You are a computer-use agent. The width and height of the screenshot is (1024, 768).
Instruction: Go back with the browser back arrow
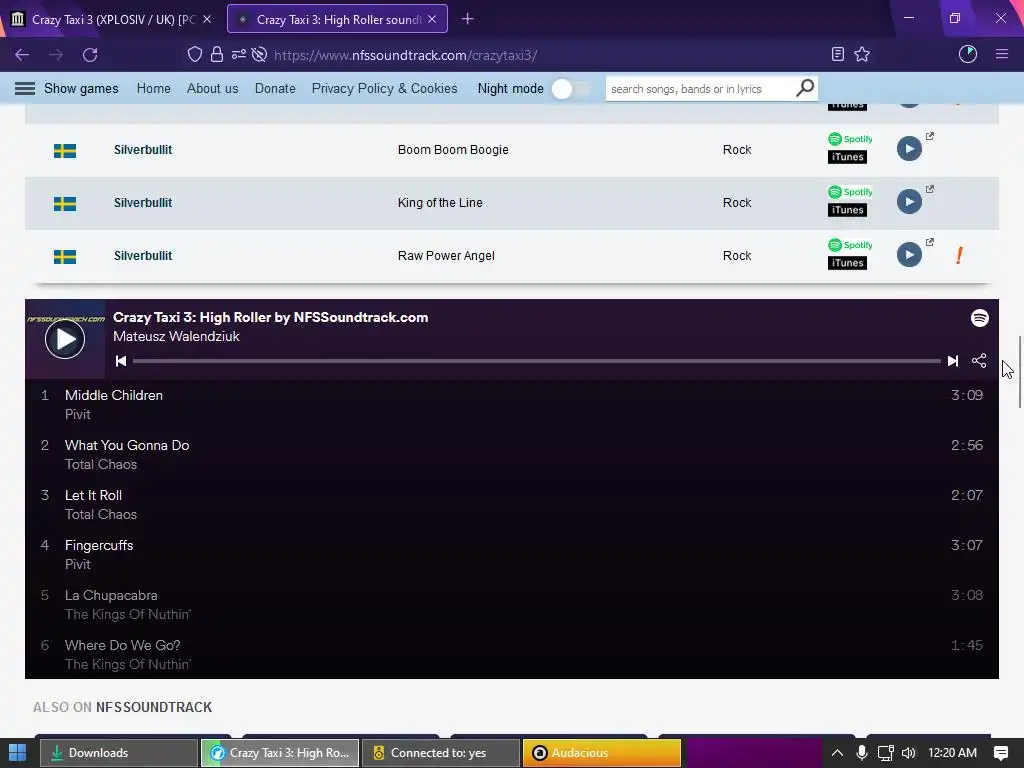tap(22, 55)
